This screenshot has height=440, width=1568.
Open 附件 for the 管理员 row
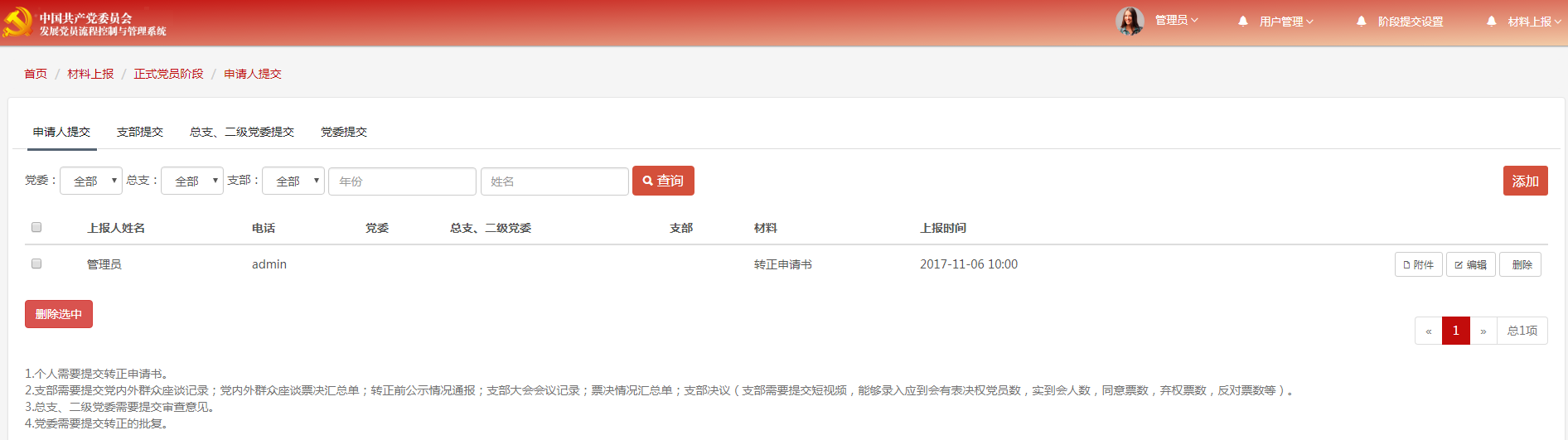pos(1419,264)
